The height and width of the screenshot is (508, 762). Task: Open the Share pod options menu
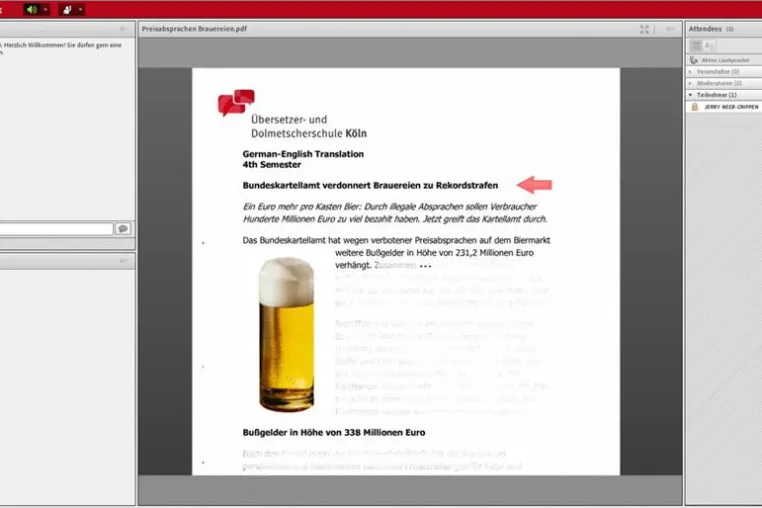pyautogui.click(x=670, y=29)
